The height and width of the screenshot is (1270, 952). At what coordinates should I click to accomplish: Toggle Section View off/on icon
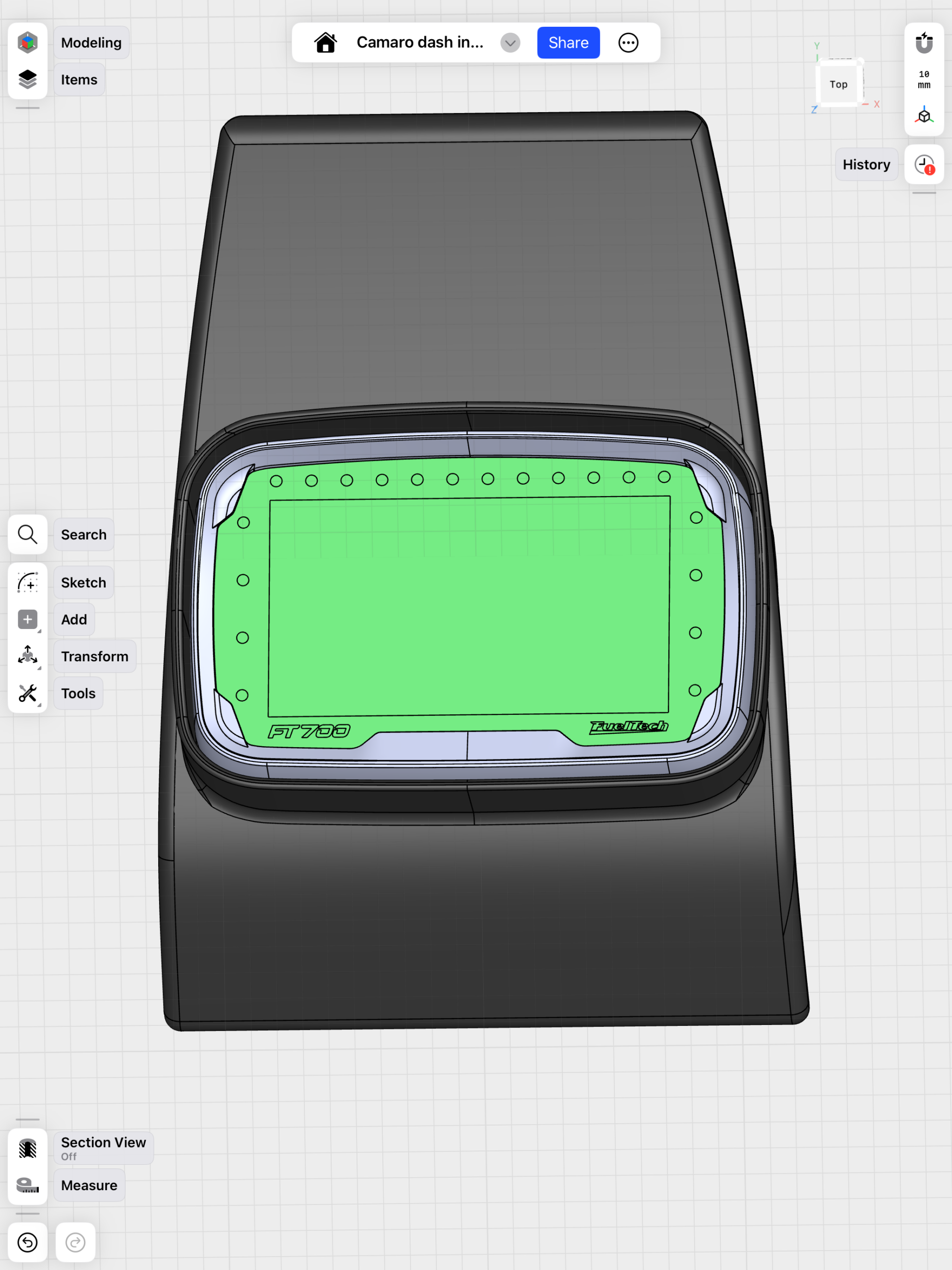(28, 1148)
